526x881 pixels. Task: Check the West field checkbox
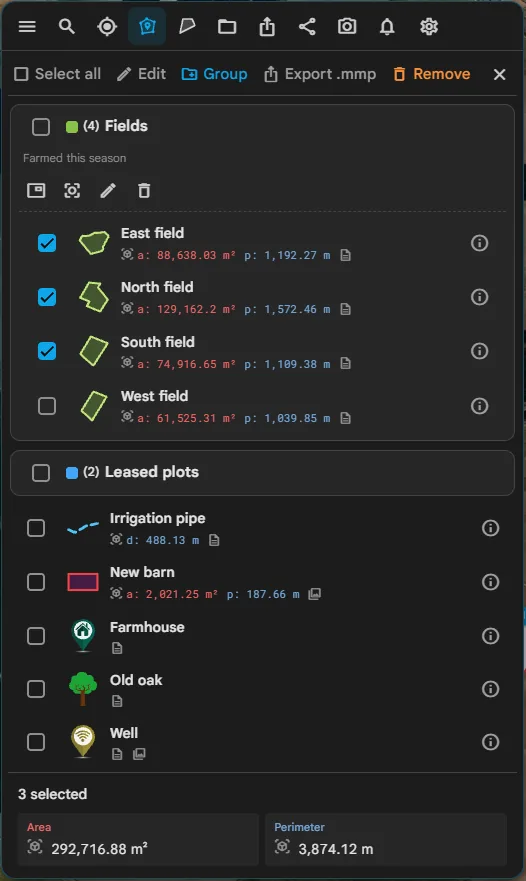[47, 406]
